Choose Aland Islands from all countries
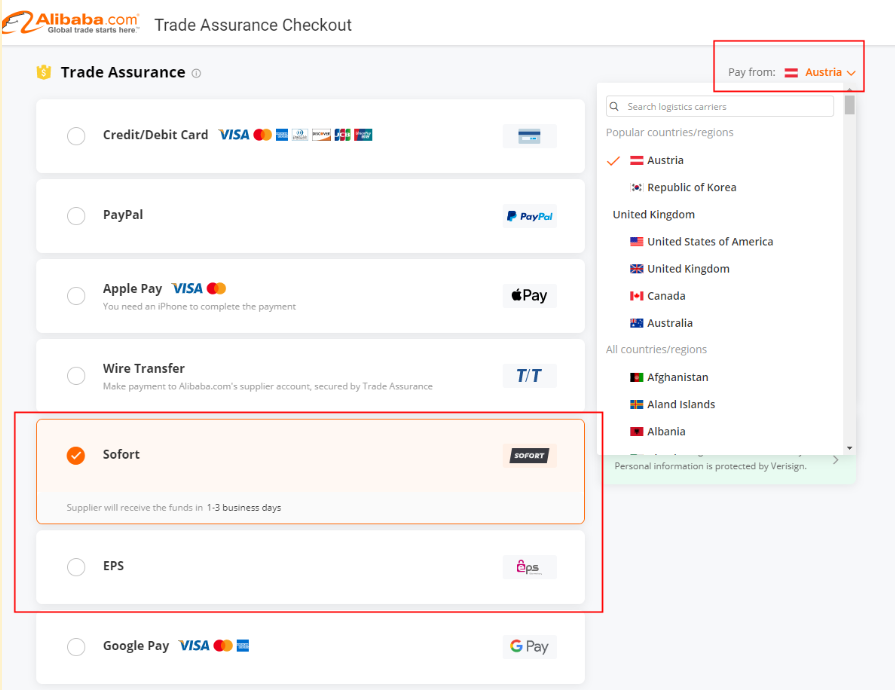The image size is (895, 690). click(672, 404)
